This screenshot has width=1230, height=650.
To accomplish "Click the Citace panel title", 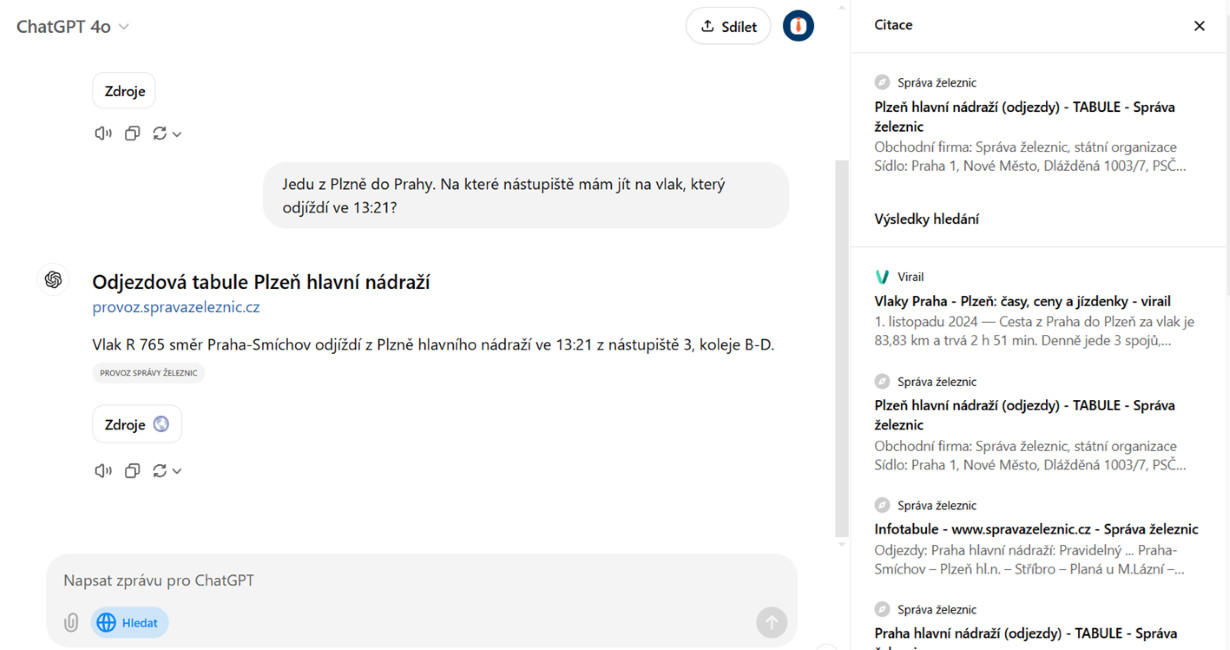I will click(x=893, y=25).
